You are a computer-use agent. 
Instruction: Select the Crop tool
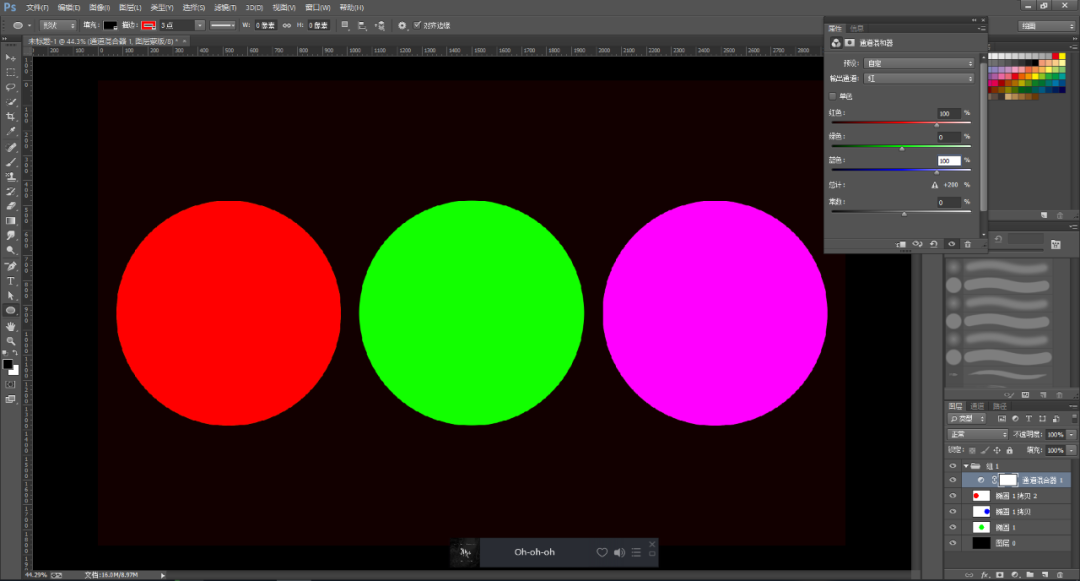[x=10, y=117]
